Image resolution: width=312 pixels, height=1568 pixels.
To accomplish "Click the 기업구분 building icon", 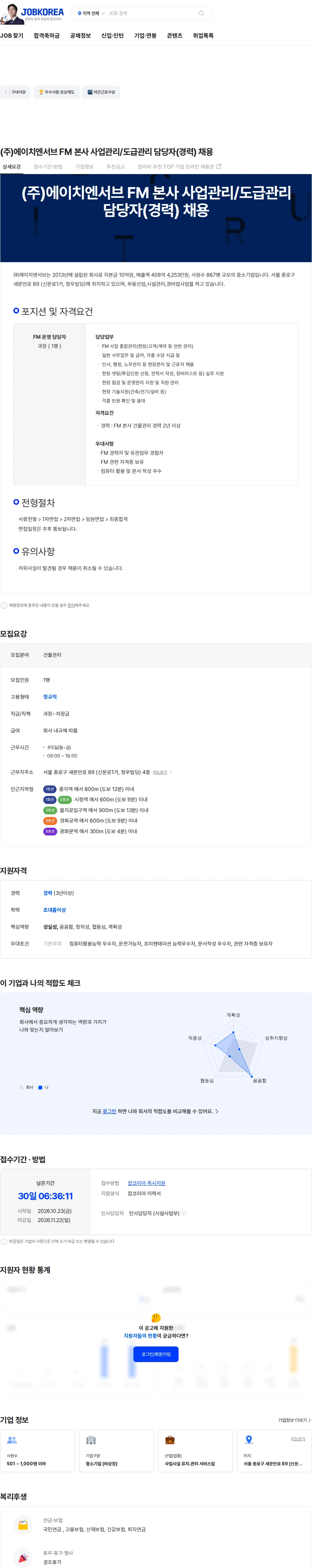I will click(91, 1440).
